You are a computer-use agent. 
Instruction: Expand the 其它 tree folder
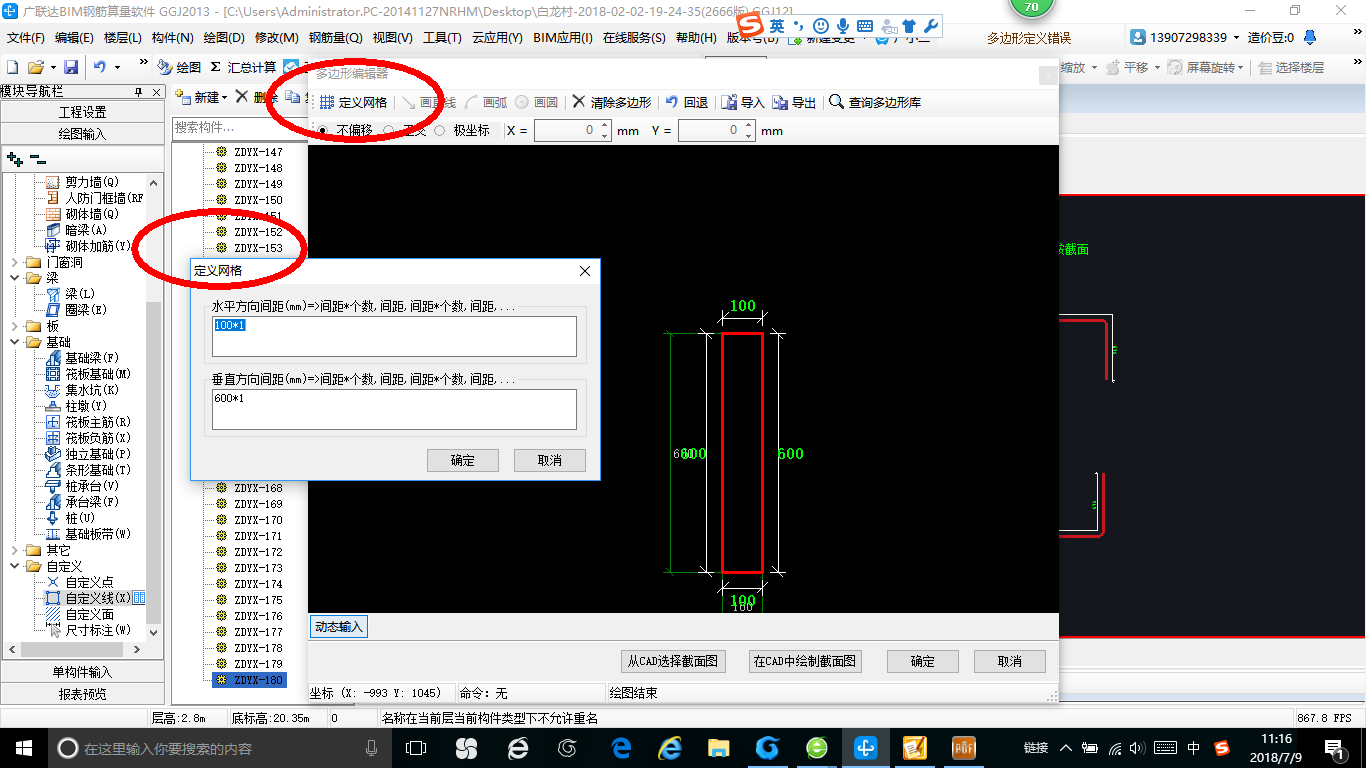(14, 550)
